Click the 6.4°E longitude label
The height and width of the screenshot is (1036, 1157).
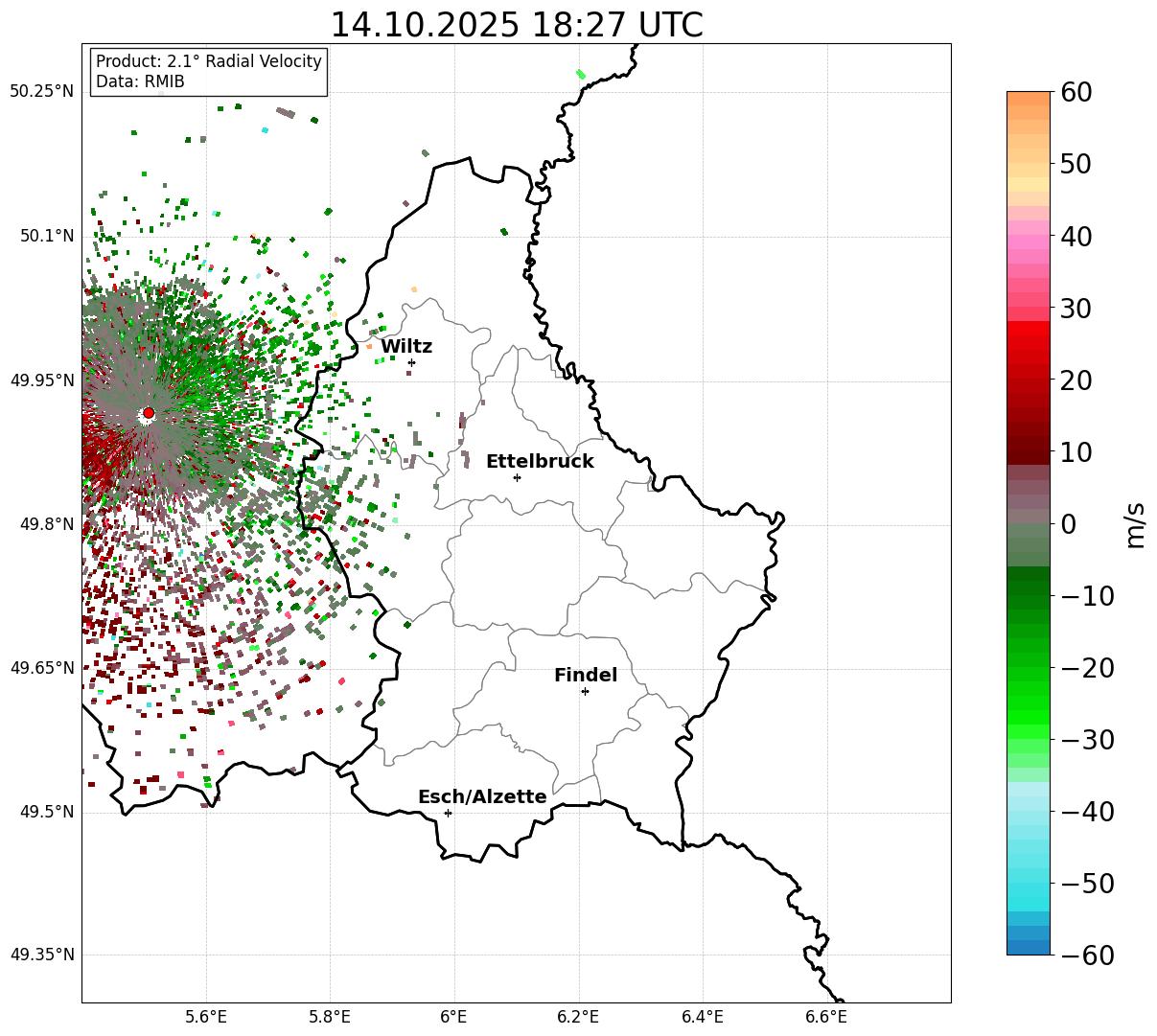pos(703,1017)
